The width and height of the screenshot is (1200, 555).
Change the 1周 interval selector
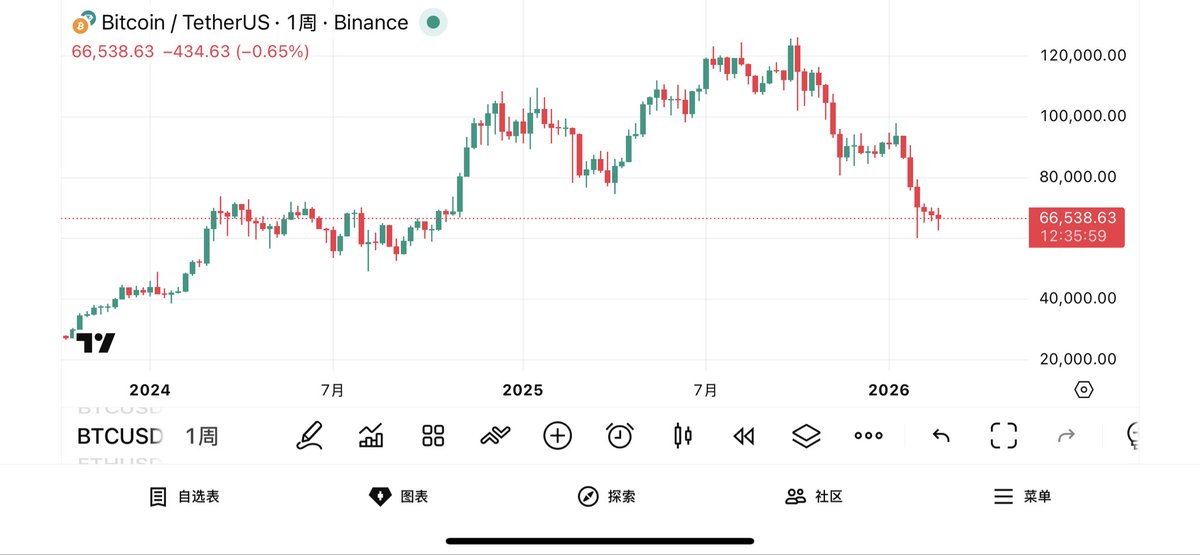click(201, 436)
